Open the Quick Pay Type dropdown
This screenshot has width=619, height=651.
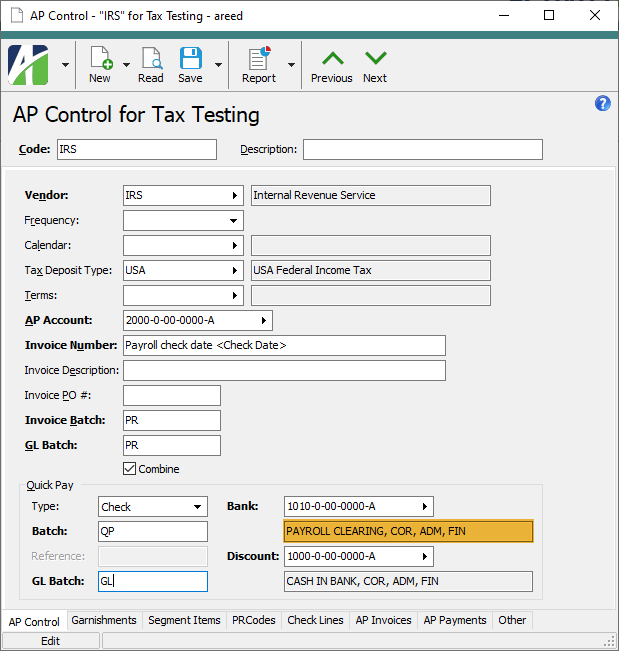pyautogui.click(x=198, y=507)
